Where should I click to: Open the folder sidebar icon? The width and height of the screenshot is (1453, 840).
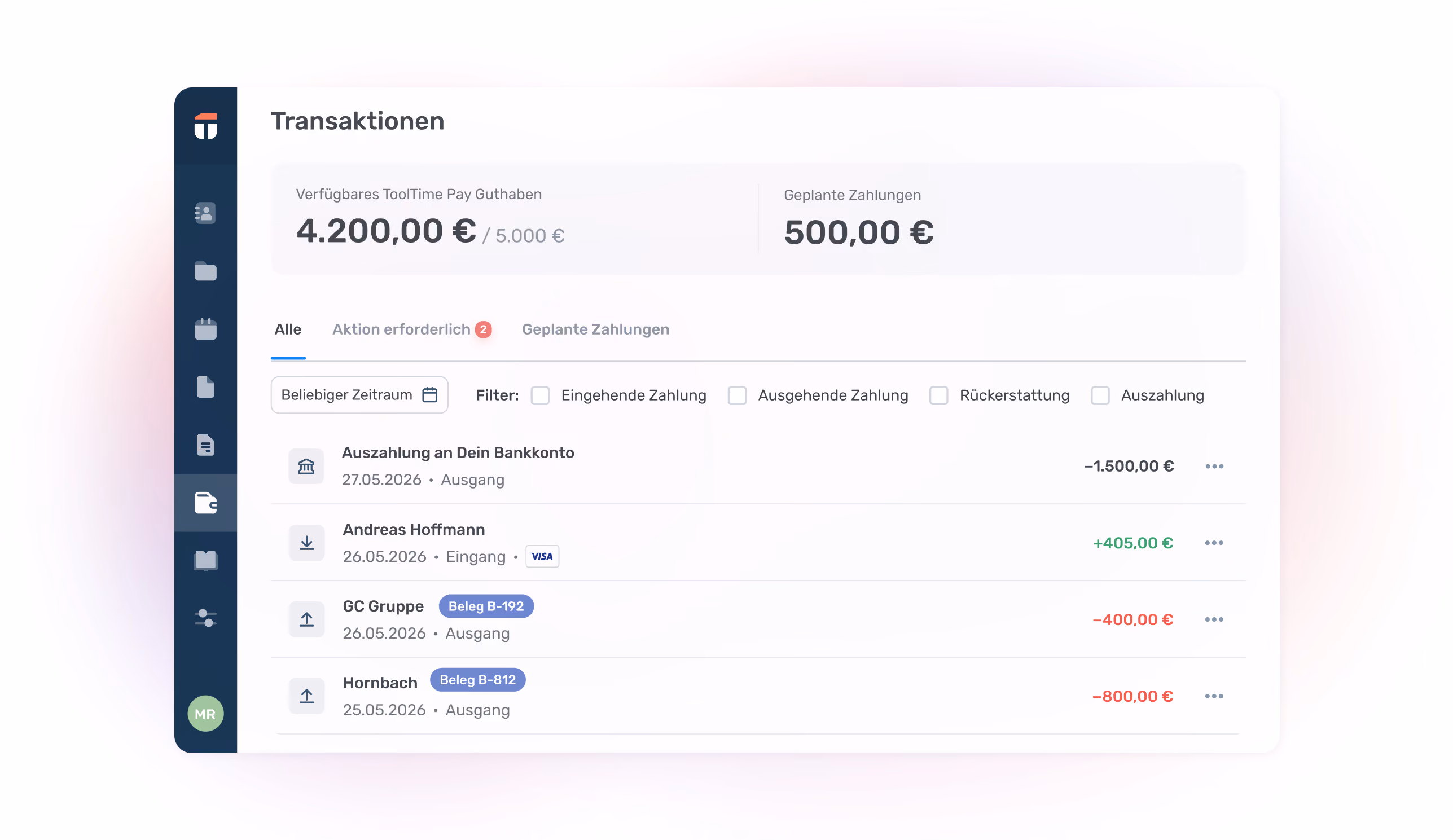click(x=205, y=271)
